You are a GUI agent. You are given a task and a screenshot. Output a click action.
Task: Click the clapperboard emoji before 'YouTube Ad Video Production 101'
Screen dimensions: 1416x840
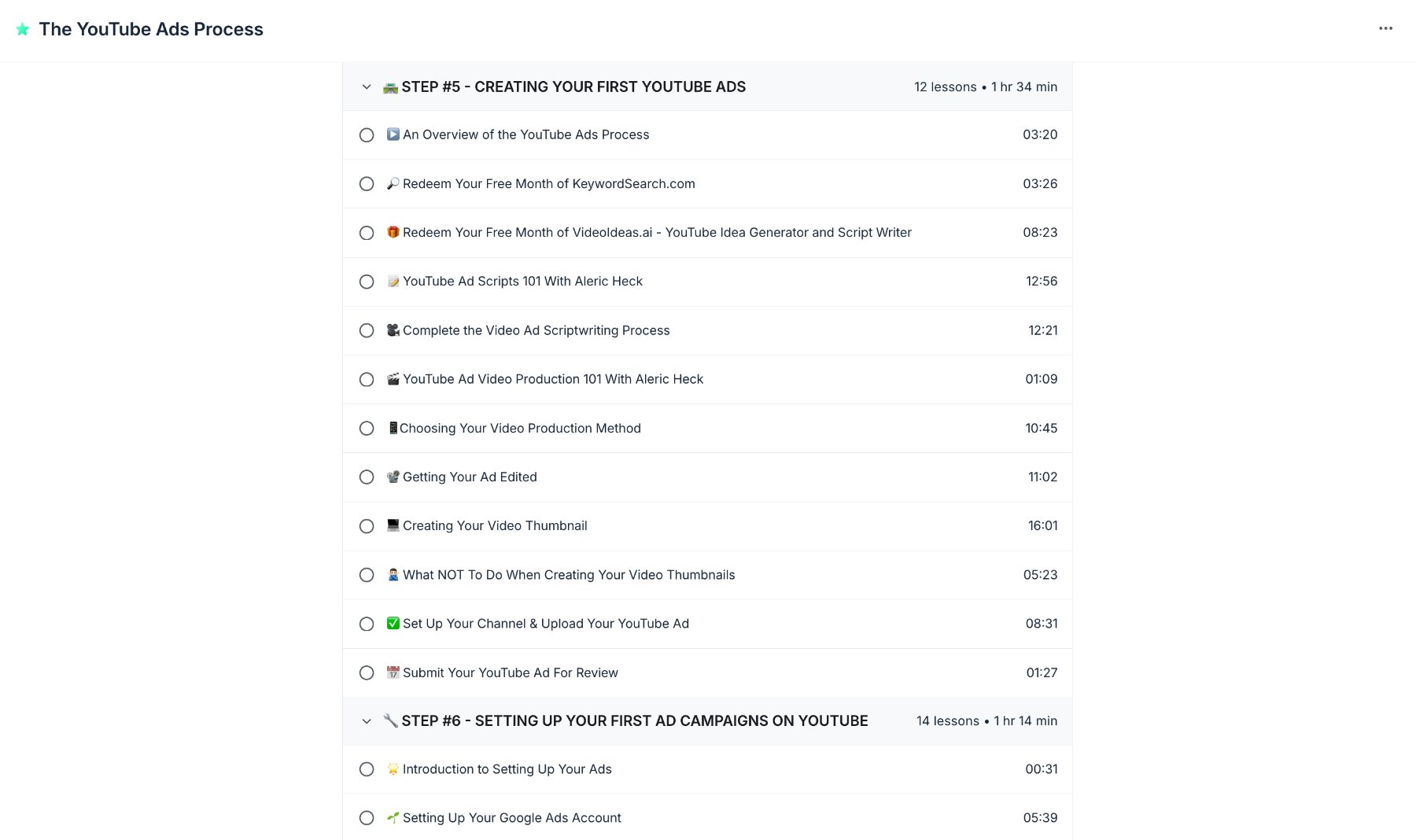pyautogui.click(x=393, y=379)
